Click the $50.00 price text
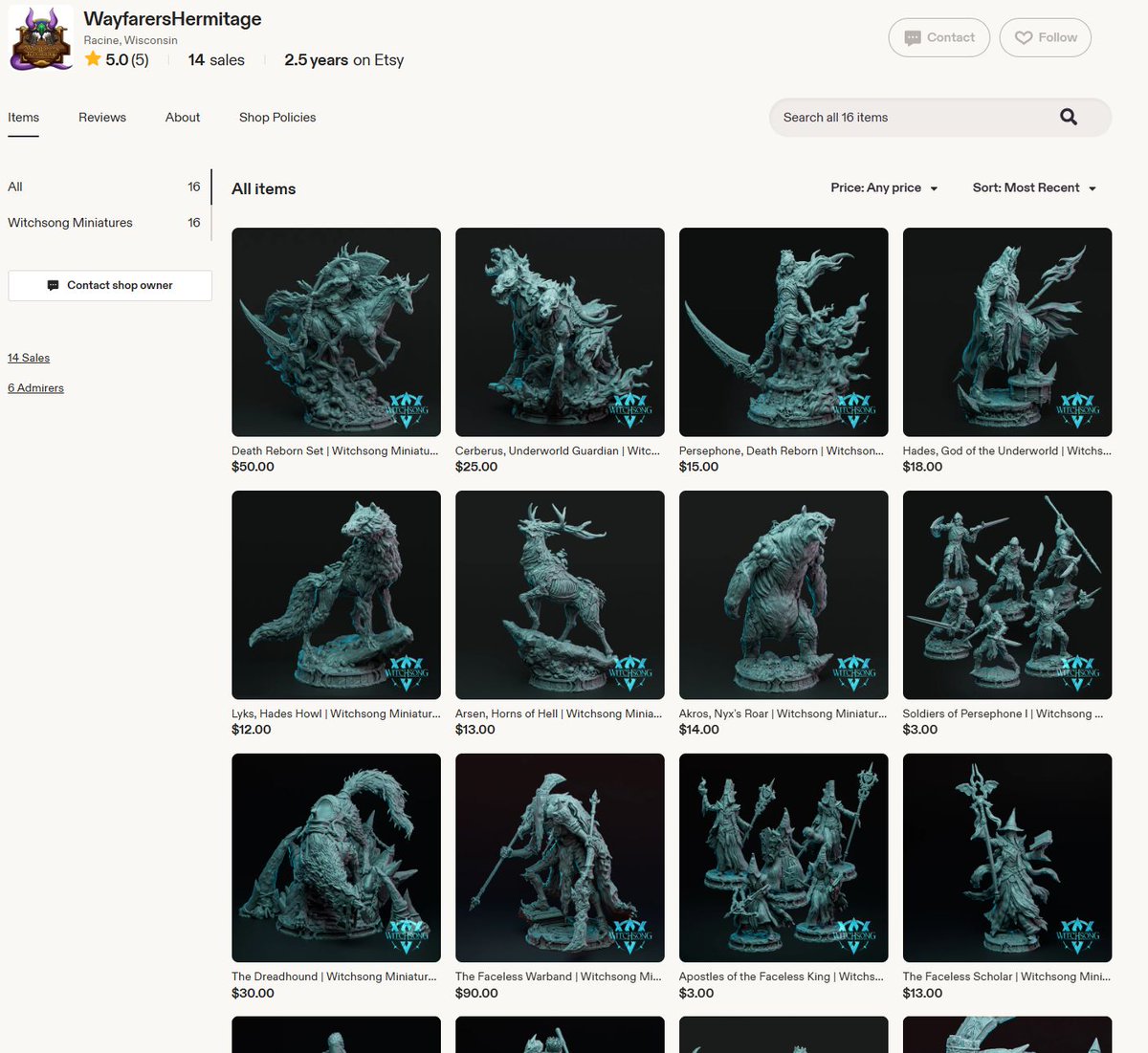The height and width of the screenshot is (1053, 1148). pos(253,467)
